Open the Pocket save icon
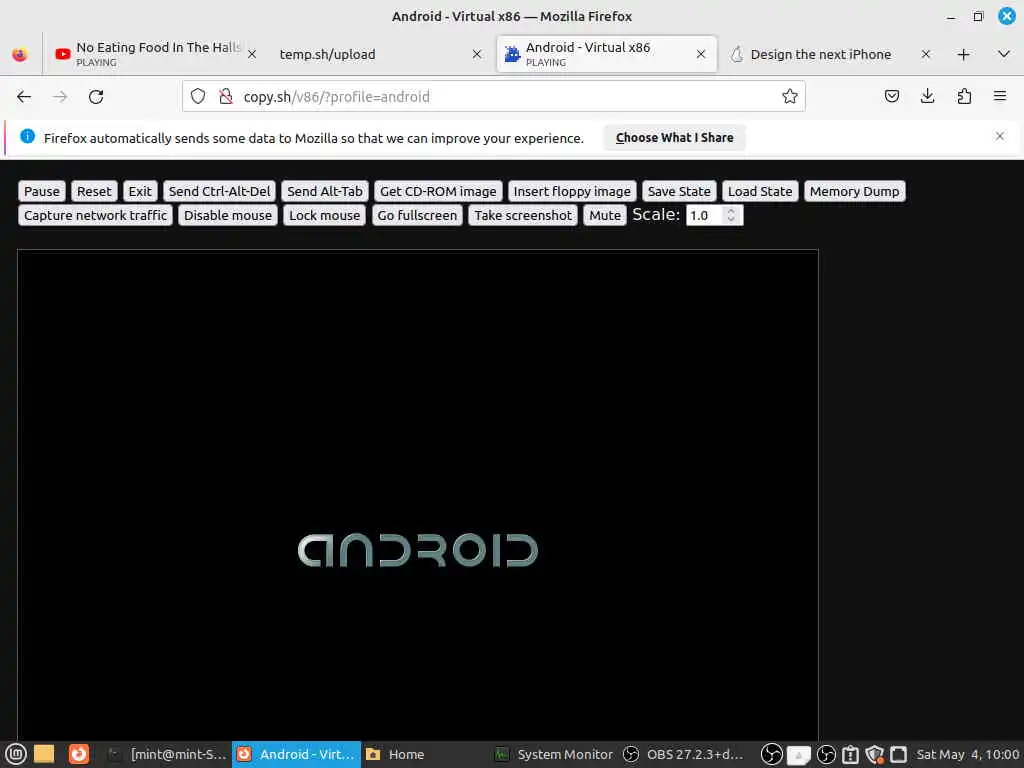Image resolution: width=1024 pixels, height=768 pixels. click(891, 97)
